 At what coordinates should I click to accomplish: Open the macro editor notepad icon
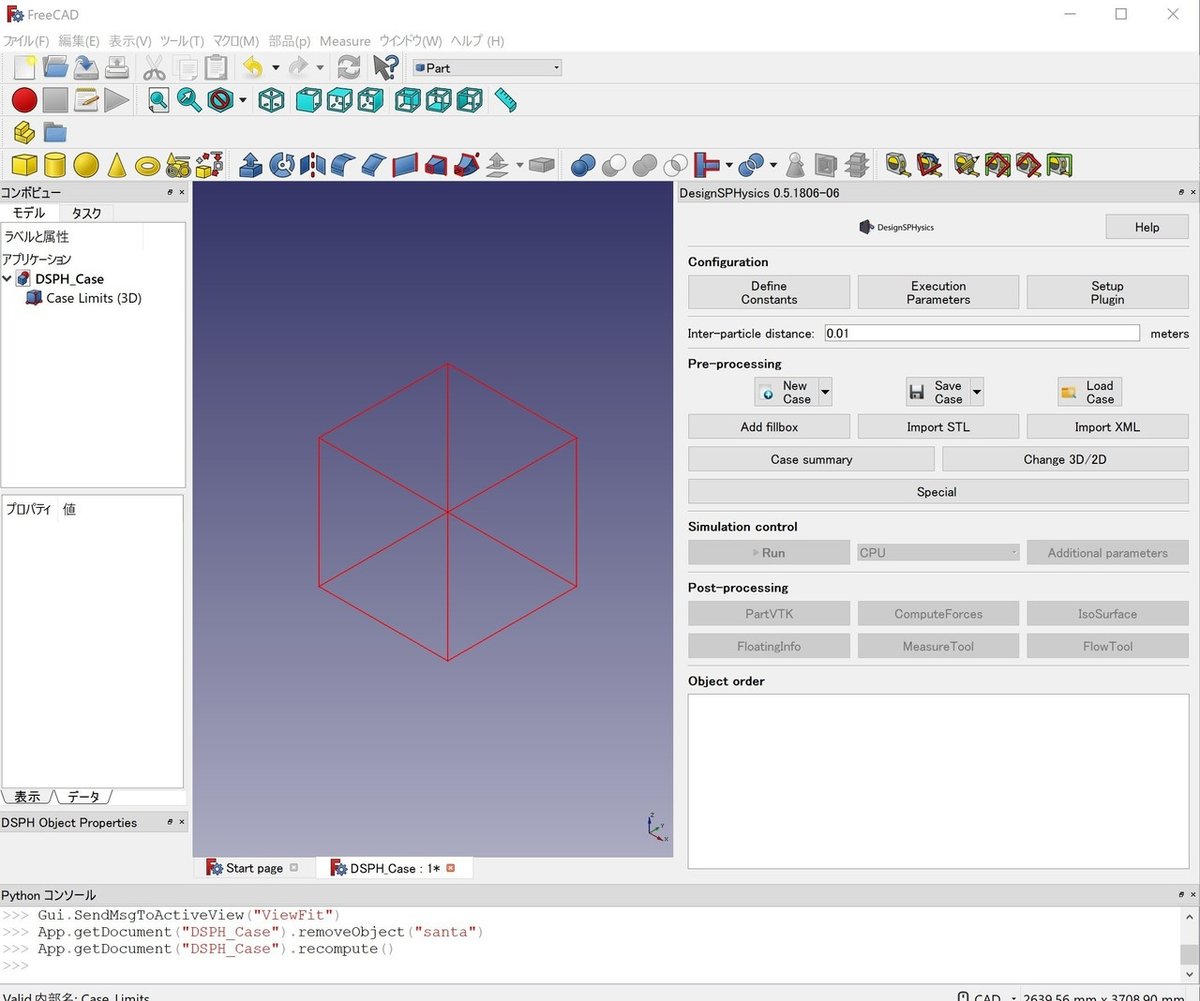[x=86, y=100]
